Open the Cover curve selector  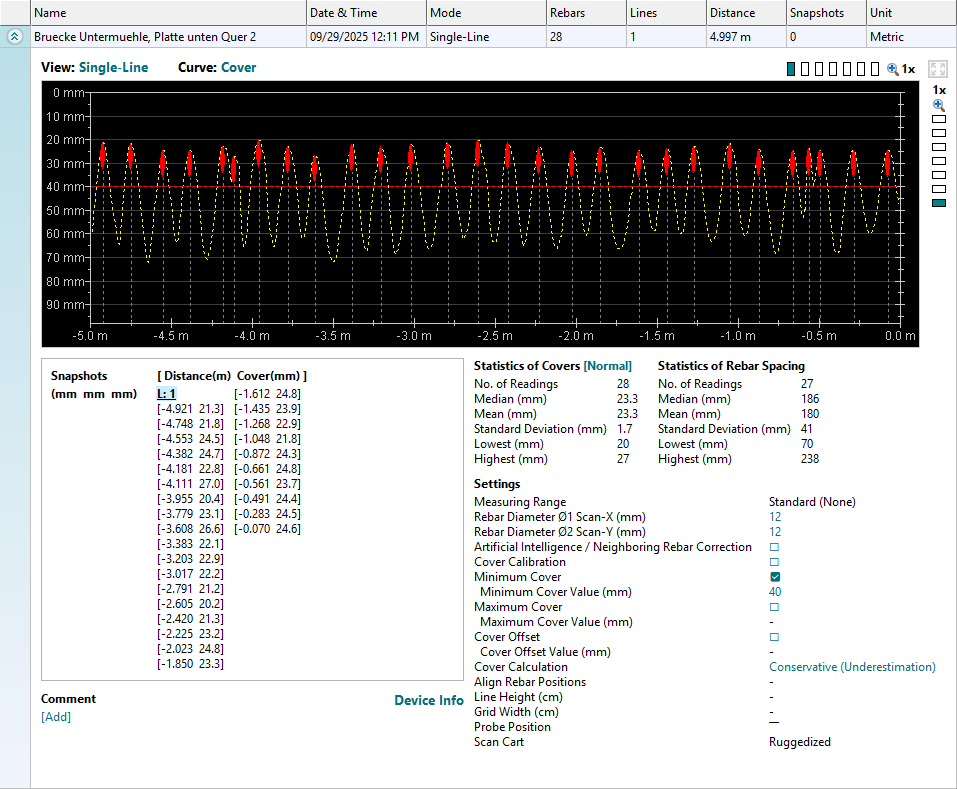[238, 68]
